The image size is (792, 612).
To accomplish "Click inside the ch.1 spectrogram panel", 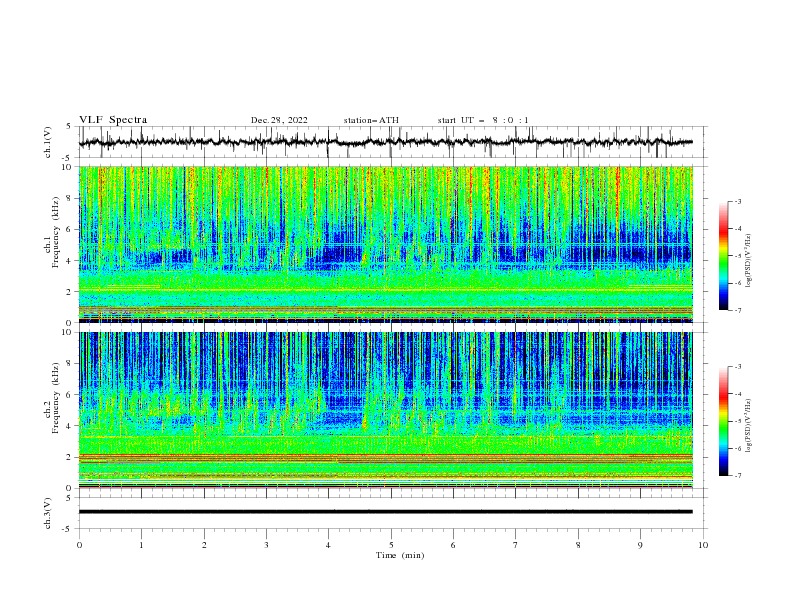I will click(x=385, y=244).
